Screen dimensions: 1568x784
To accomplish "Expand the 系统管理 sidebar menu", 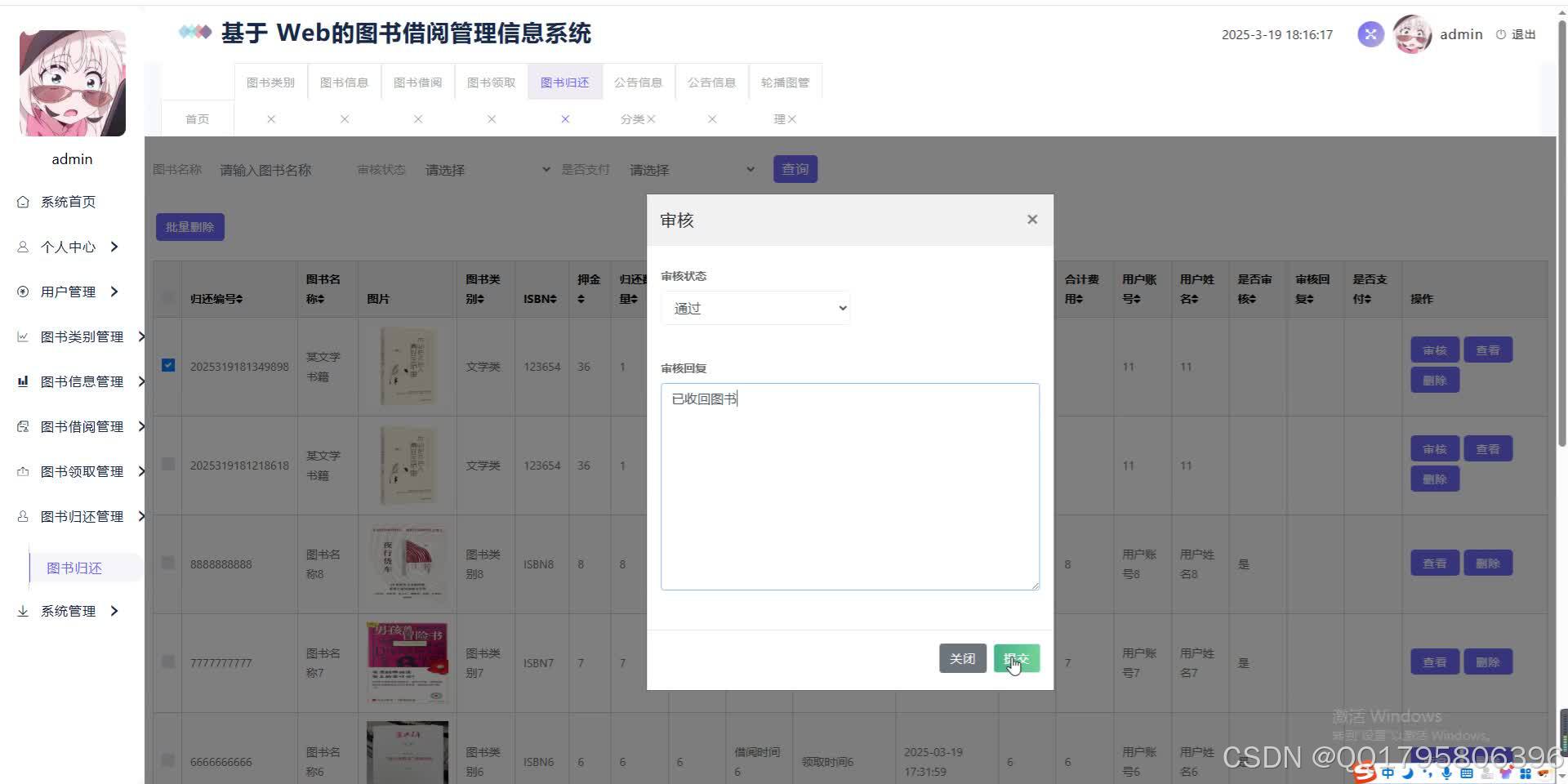I will 69,610.
